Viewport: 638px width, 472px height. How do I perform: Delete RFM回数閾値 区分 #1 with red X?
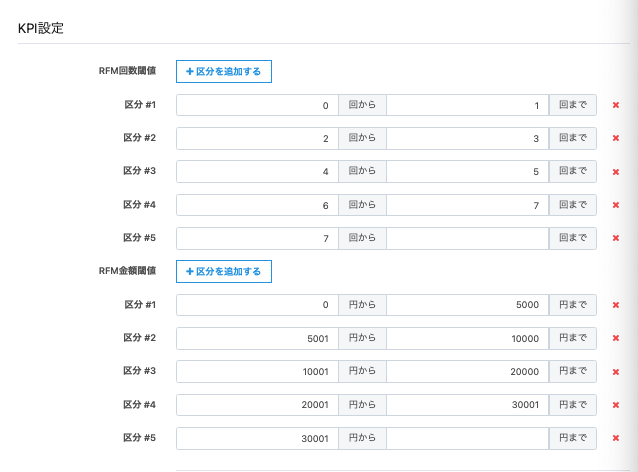pyautogui.click(x=616, y=105)
